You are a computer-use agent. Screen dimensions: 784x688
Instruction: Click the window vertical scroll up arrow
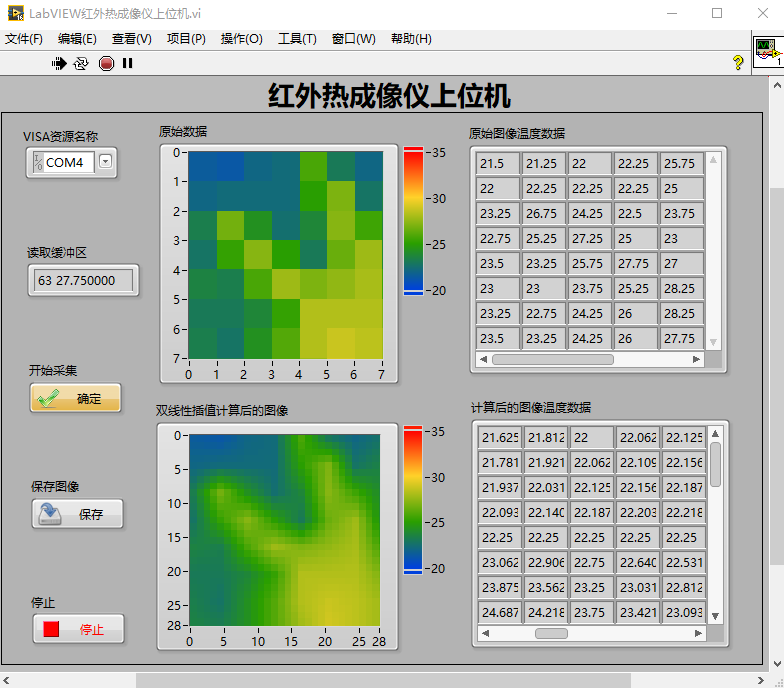click(777, 86)
